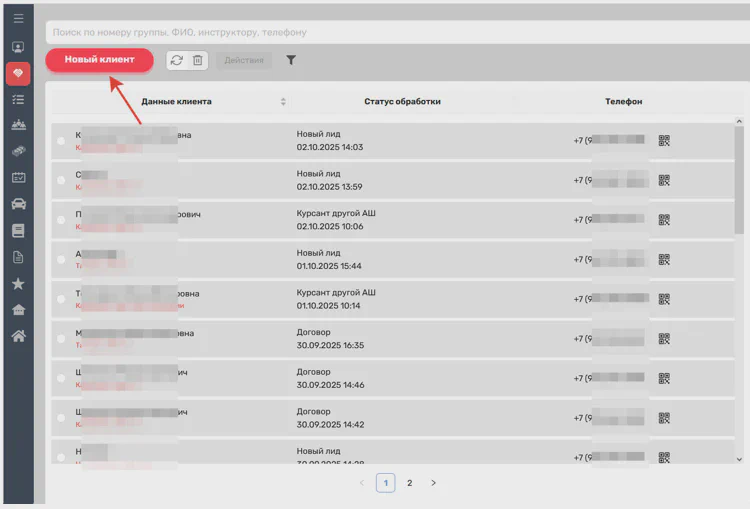
Task: Select the first client row radio button
Action: click(x=61, y=141)
